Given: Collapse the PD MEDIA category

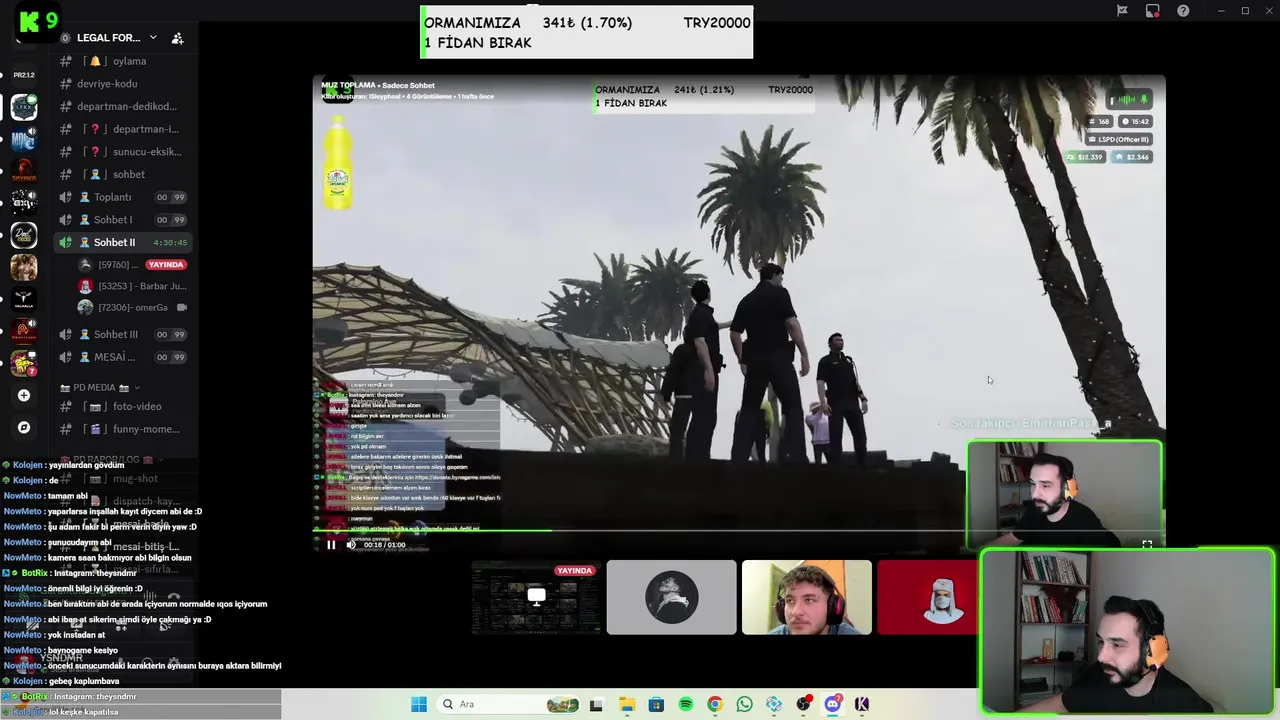Looking at the screenshot, I should tap(100, 387).
